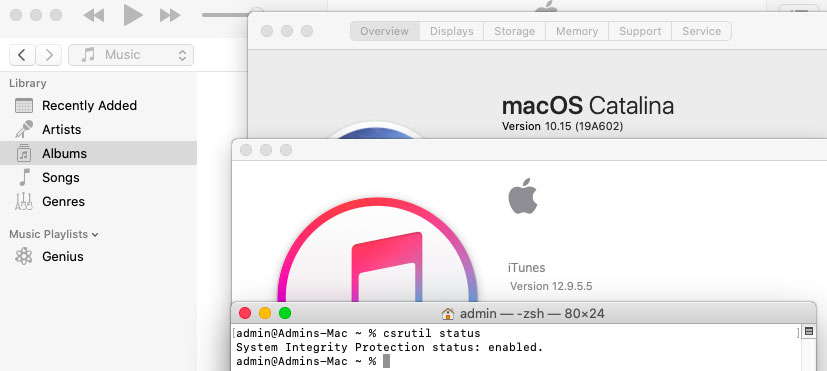The height and width of the screenshot is (371, 827).
Task: Open the Music media picker dropdown
Action: pos(131,55)
